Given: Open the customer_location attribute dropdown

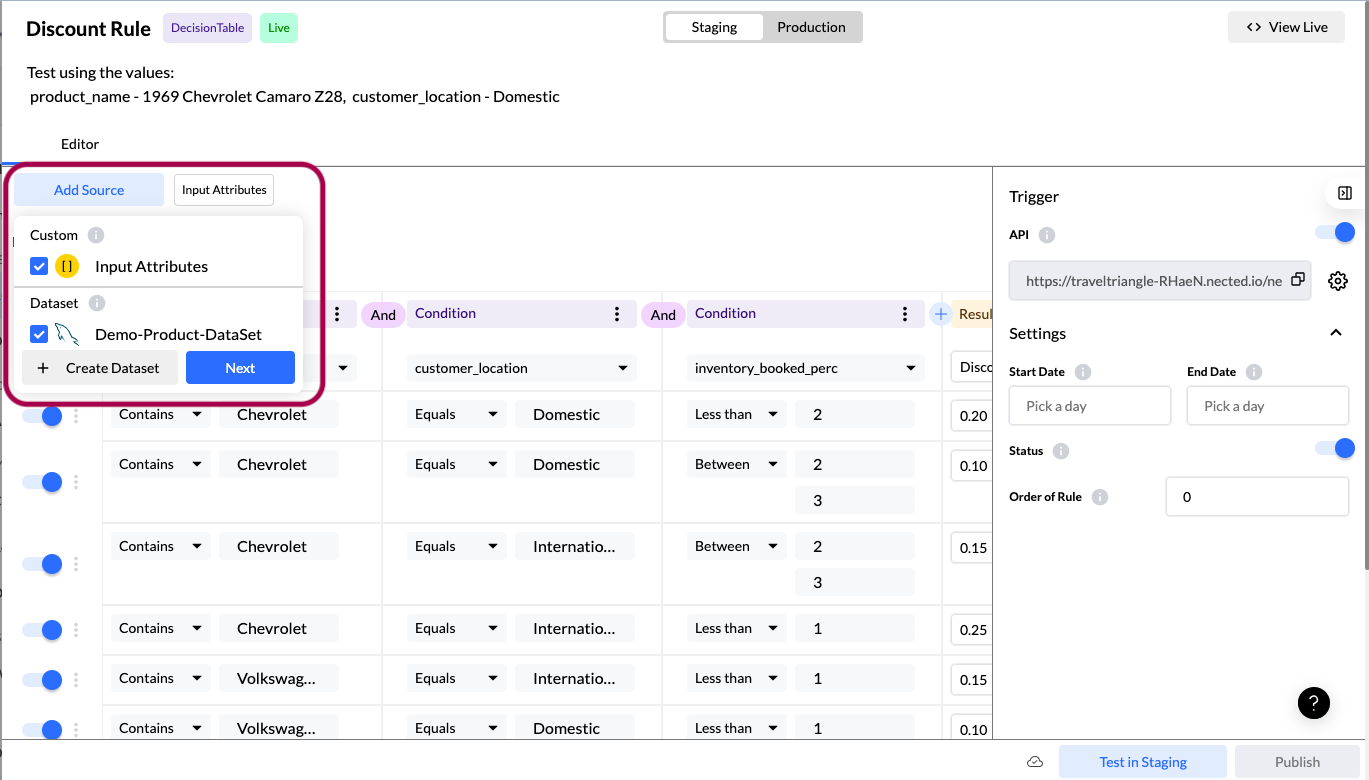Looking at the screenshot, I should point(521,368).
